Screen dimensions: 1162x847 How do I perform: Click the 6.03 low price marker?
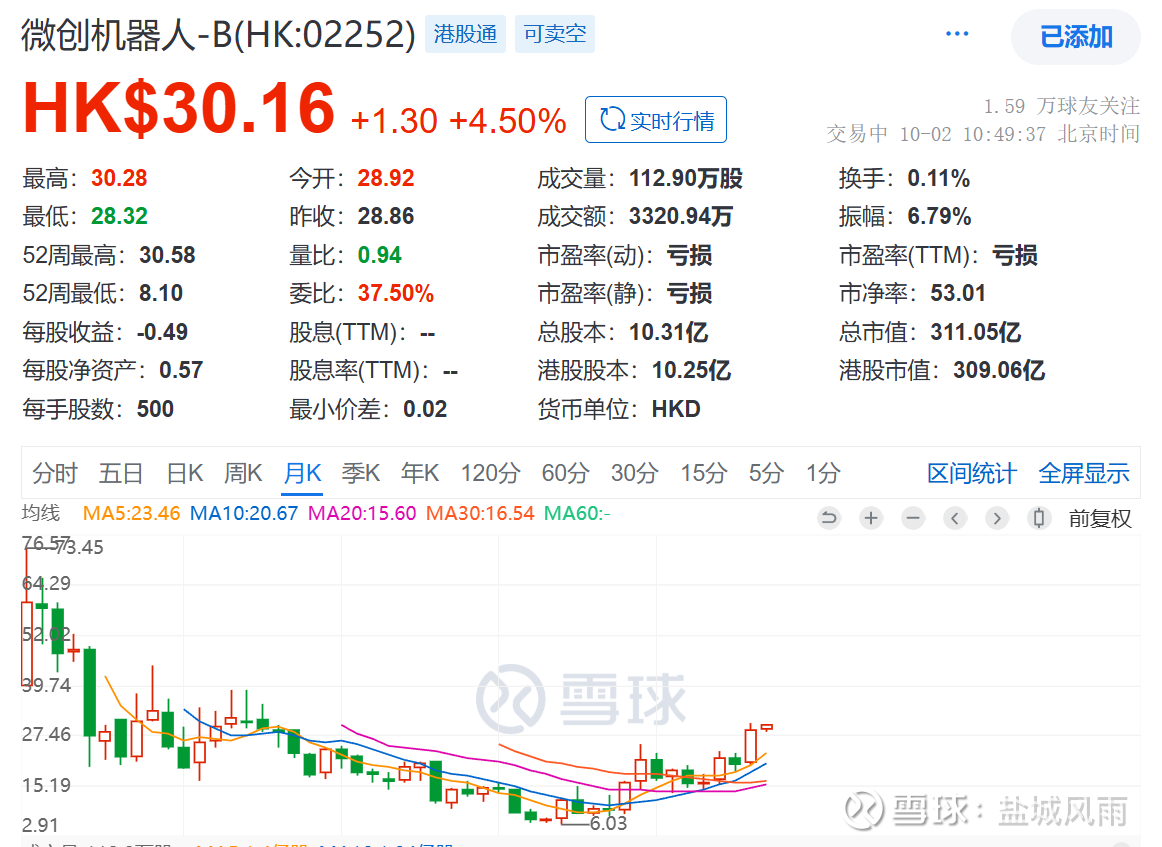(608, 823)
